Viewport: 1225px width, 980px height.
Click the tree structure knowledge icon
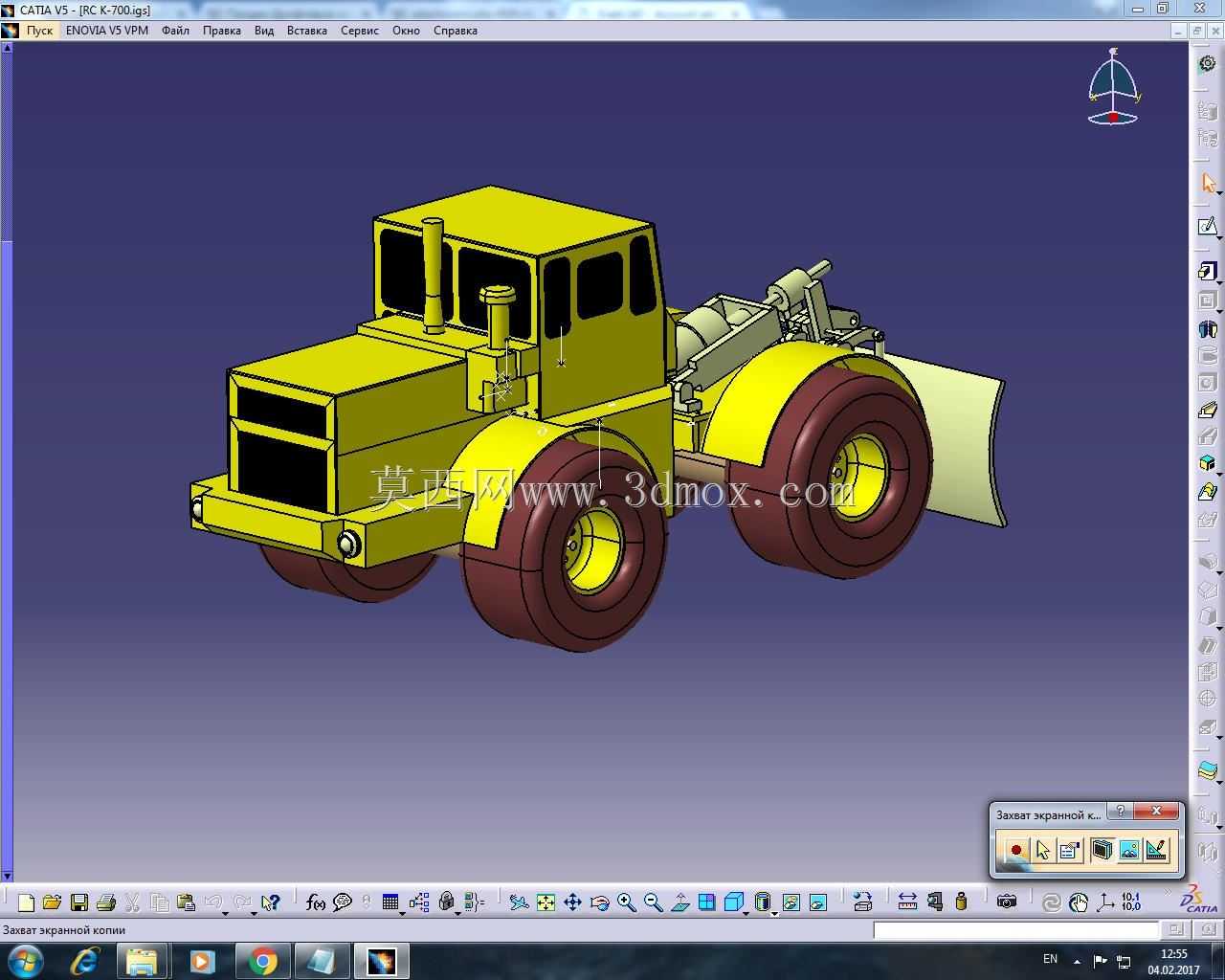click(418, 902)
